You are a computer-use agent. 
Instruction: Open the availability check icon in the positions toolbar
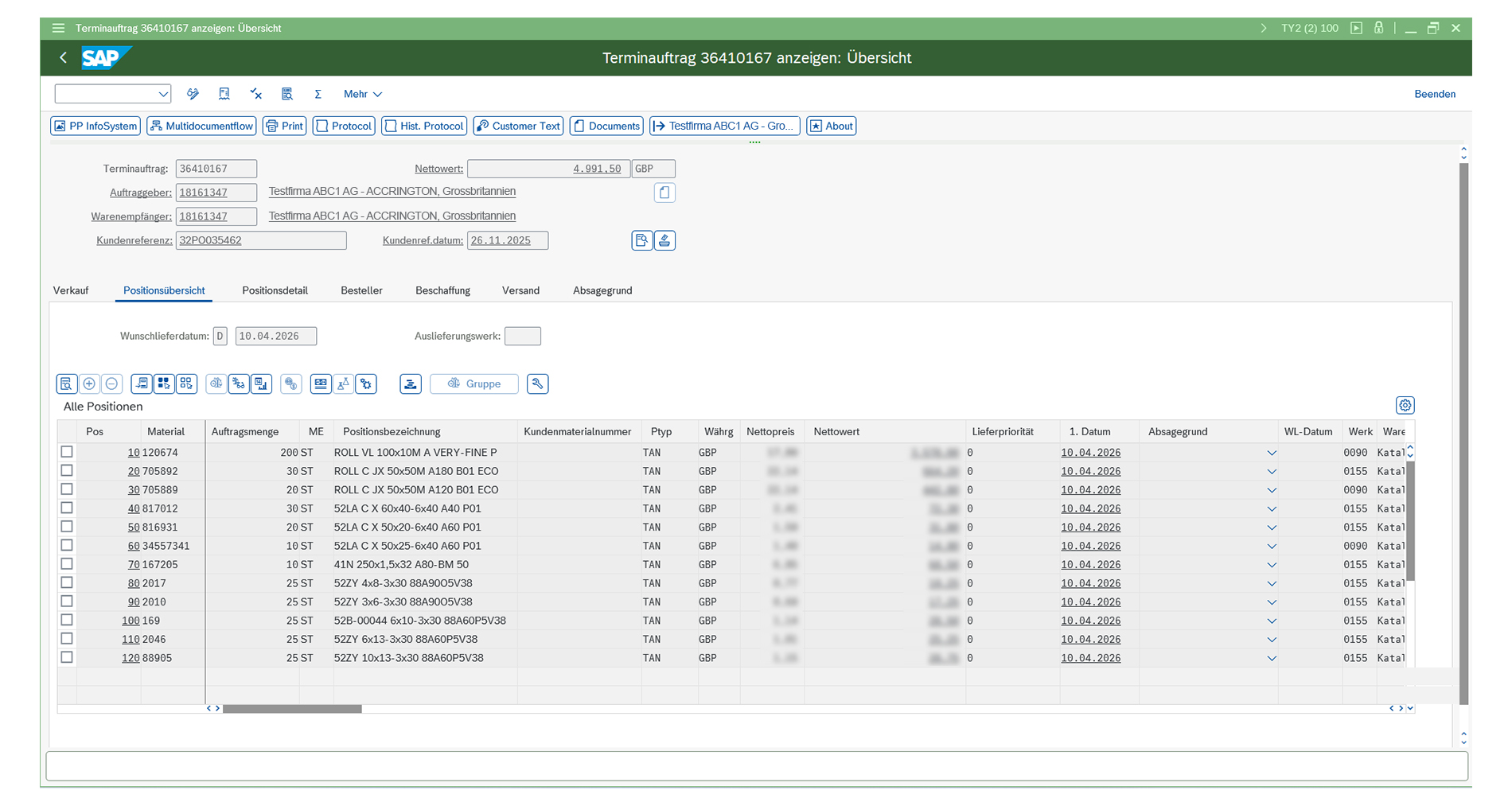238,384
